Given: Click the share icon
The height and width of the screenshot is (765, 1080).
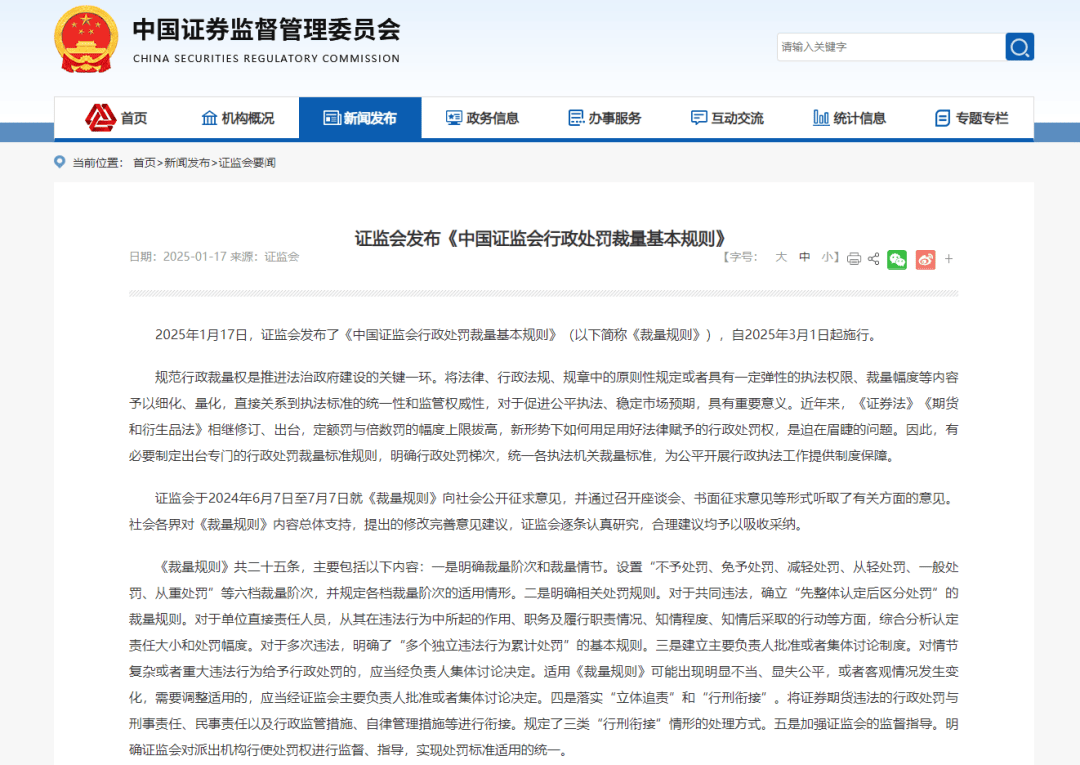Looking at the screenshot, I should coord(873,259).
